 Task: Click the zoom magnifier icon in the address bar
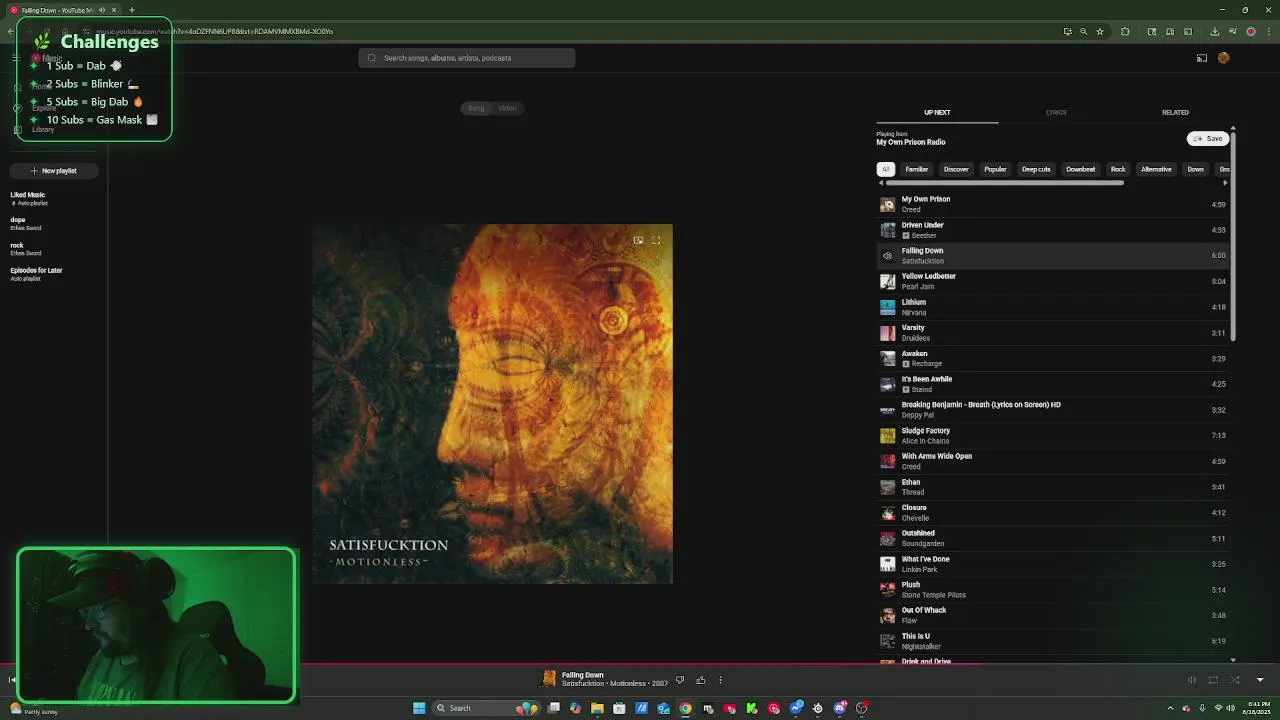[1083, 31]
